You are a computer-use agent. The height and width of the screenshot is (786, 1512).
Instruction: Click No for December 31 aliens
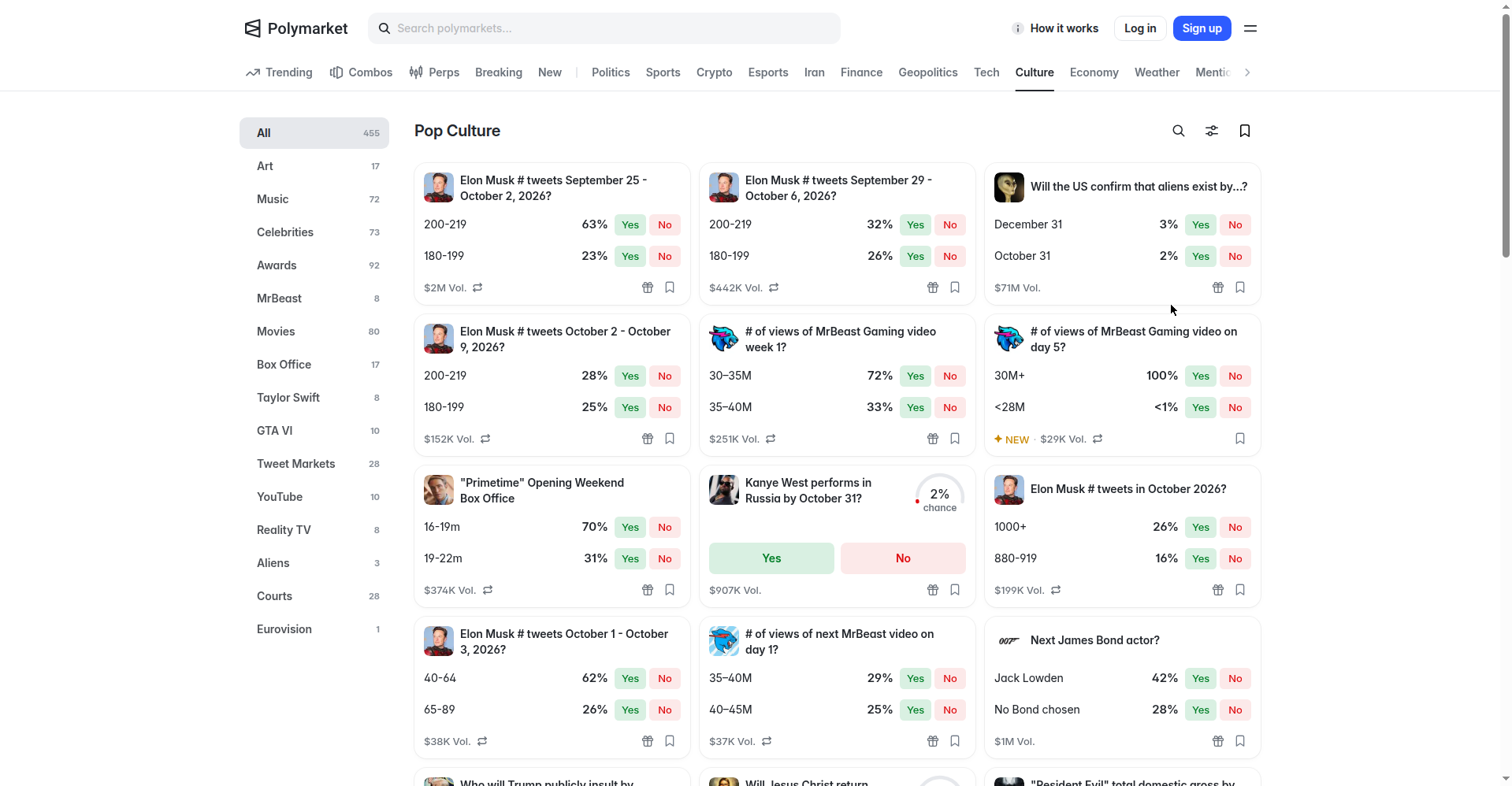[1235, 224]
